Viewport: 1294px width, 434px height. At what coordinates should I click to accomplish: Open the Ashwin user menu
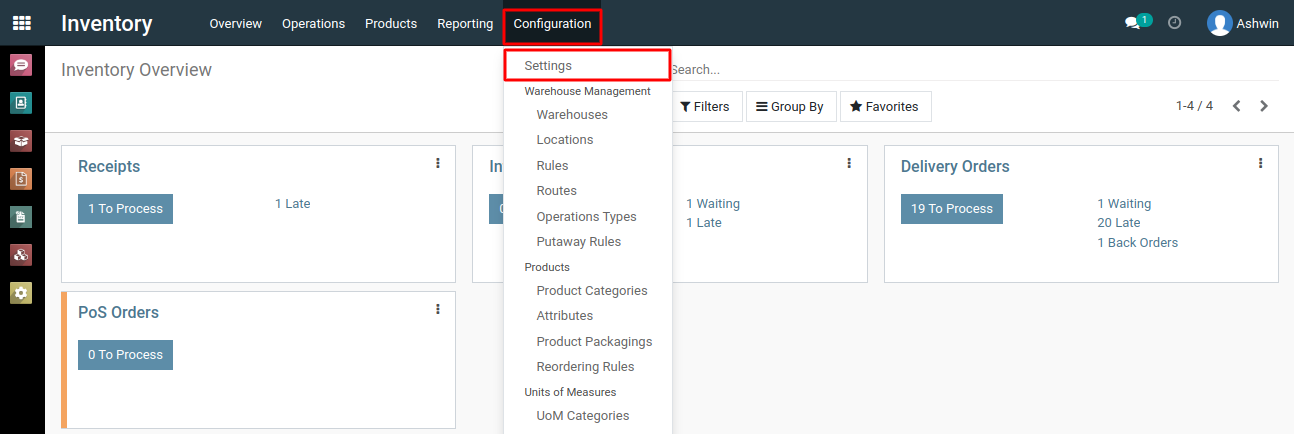point(1245,23)
